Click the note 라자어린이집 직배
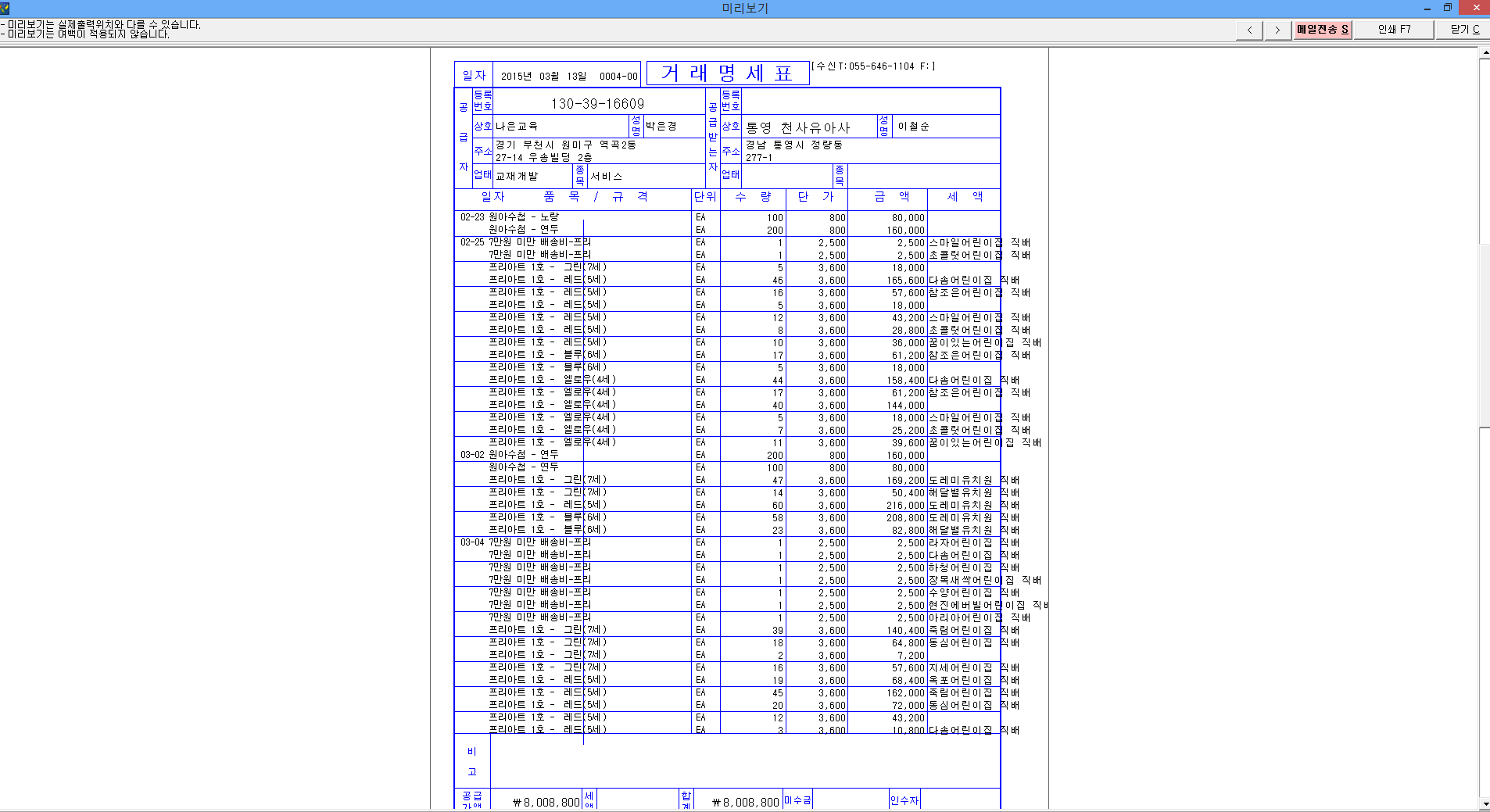 click(x=974, y=543)
